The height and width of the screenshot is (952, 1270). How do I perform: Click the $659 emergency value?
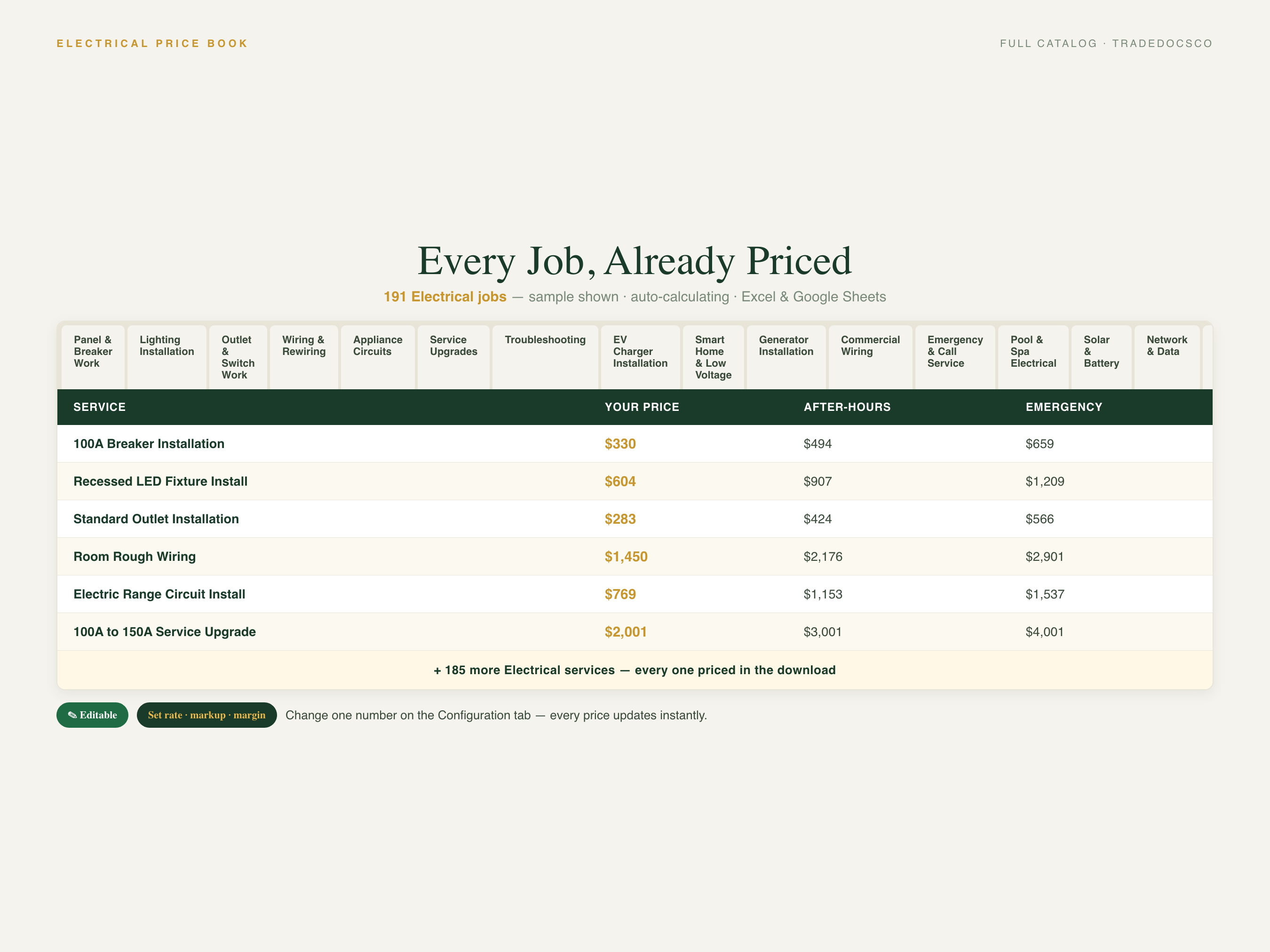(x=1040, y=444)
